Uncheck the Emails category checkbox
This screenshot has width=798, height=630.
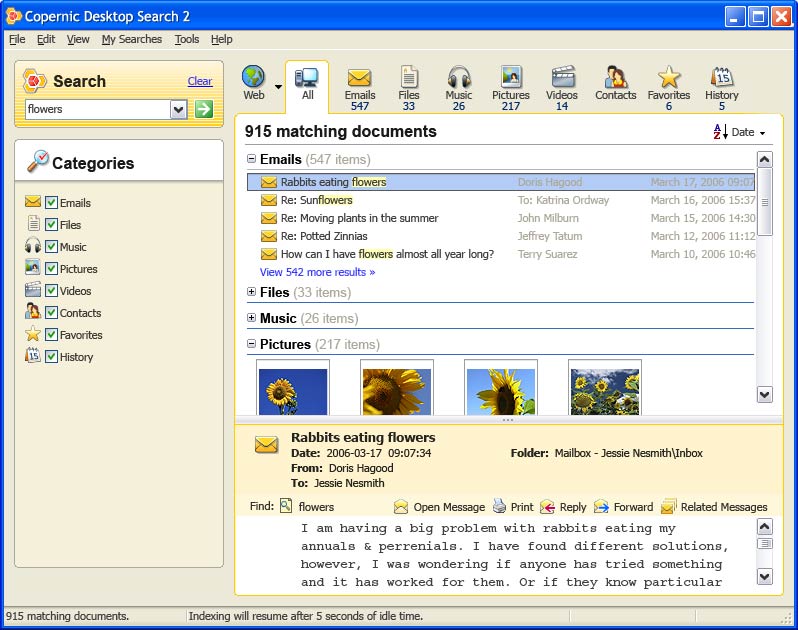click(52, 203)
